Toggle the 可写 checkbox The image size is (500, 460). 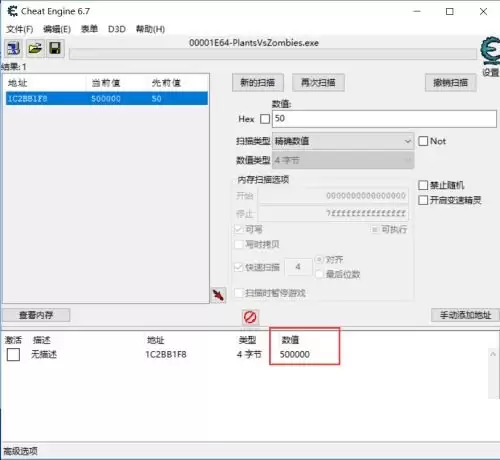click(239, 229)
